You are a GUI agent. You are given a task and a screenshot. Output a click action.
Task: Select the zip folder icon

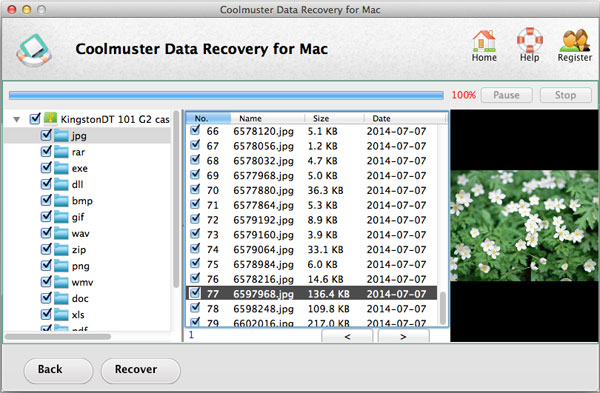point(61,249)
